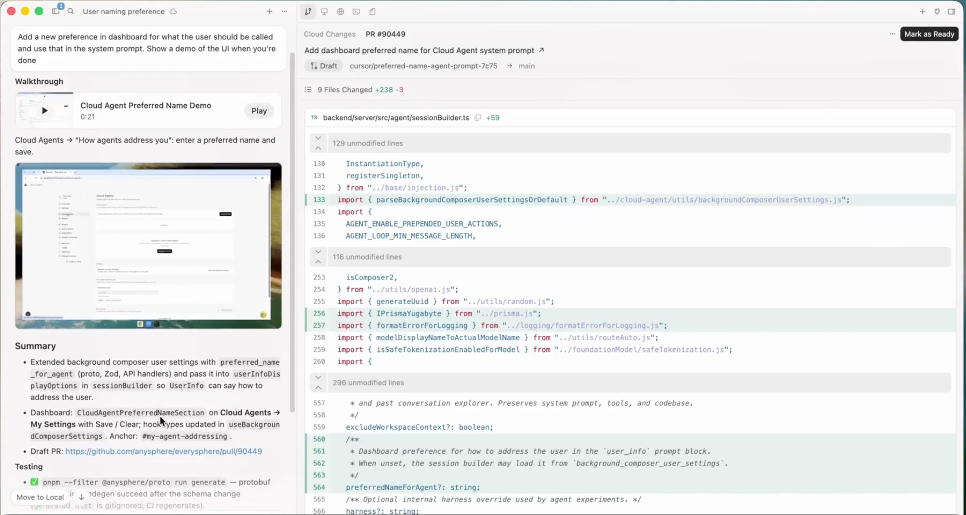966x515 pixels.
Task: Toggle the sidebar panel icon at top right
Action: 951,12
